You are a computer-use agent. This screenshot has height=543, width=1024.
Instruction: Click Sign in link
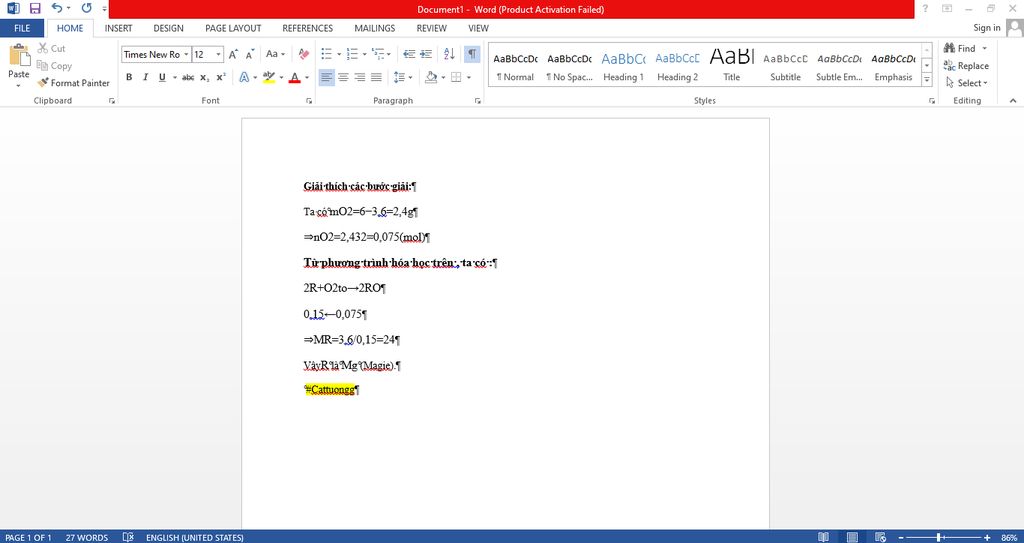click(x=987, y=27)
